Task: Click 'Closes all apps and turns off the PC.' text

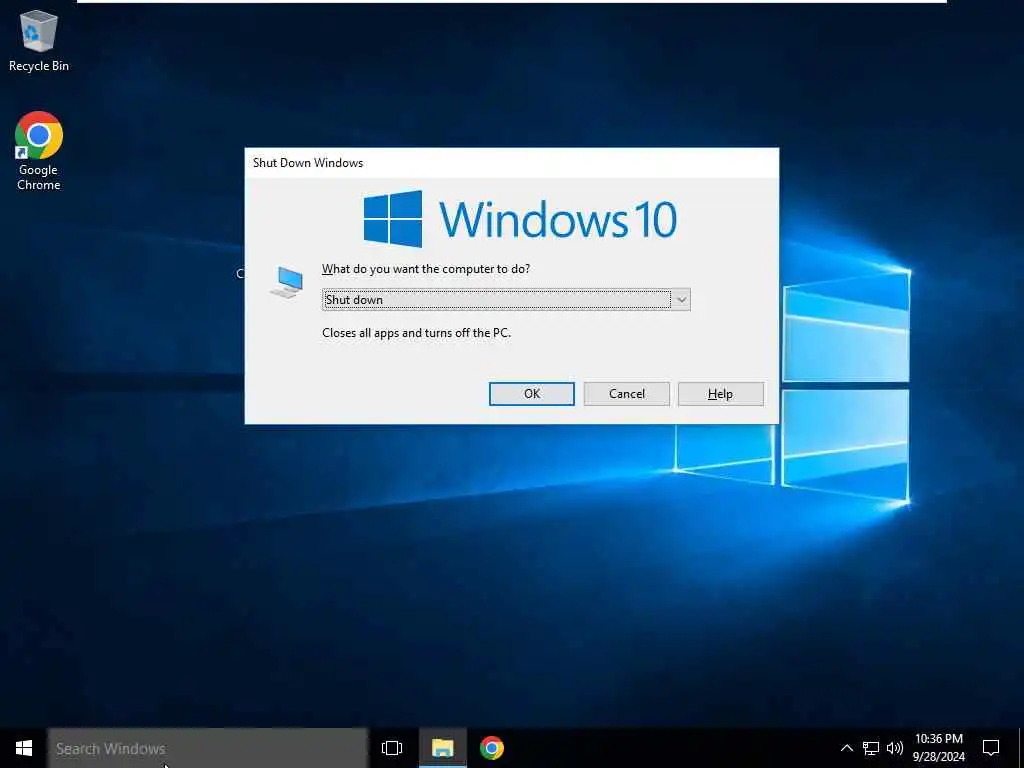Action: 416,333
